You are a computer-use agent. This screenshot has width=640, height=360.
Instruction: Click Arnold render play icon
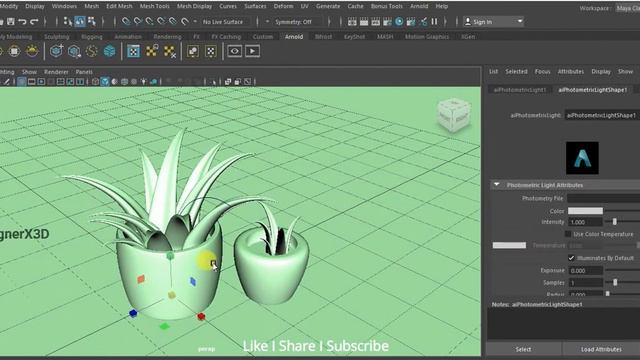(252, 51)
